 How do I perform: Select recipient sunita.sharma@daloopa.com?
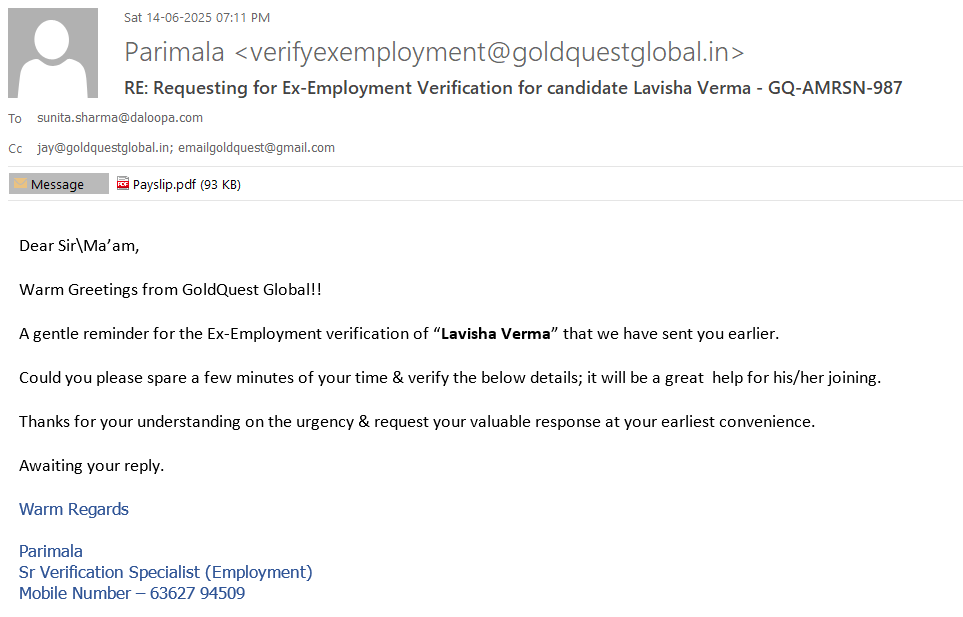(x=120, y=118)
